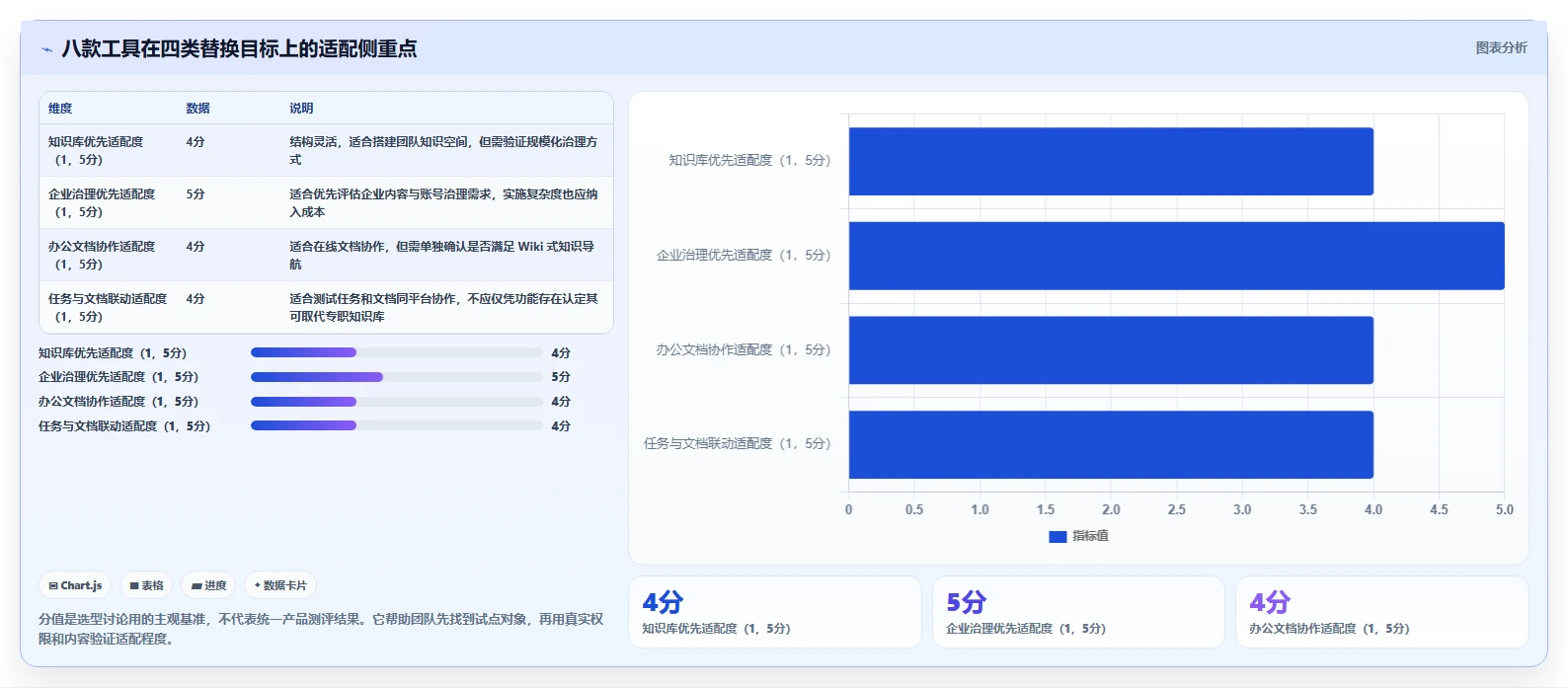1568x688 pixels.
Task: Click the 知识库优先适配度 progress bar
Action: tap(397, 352)
